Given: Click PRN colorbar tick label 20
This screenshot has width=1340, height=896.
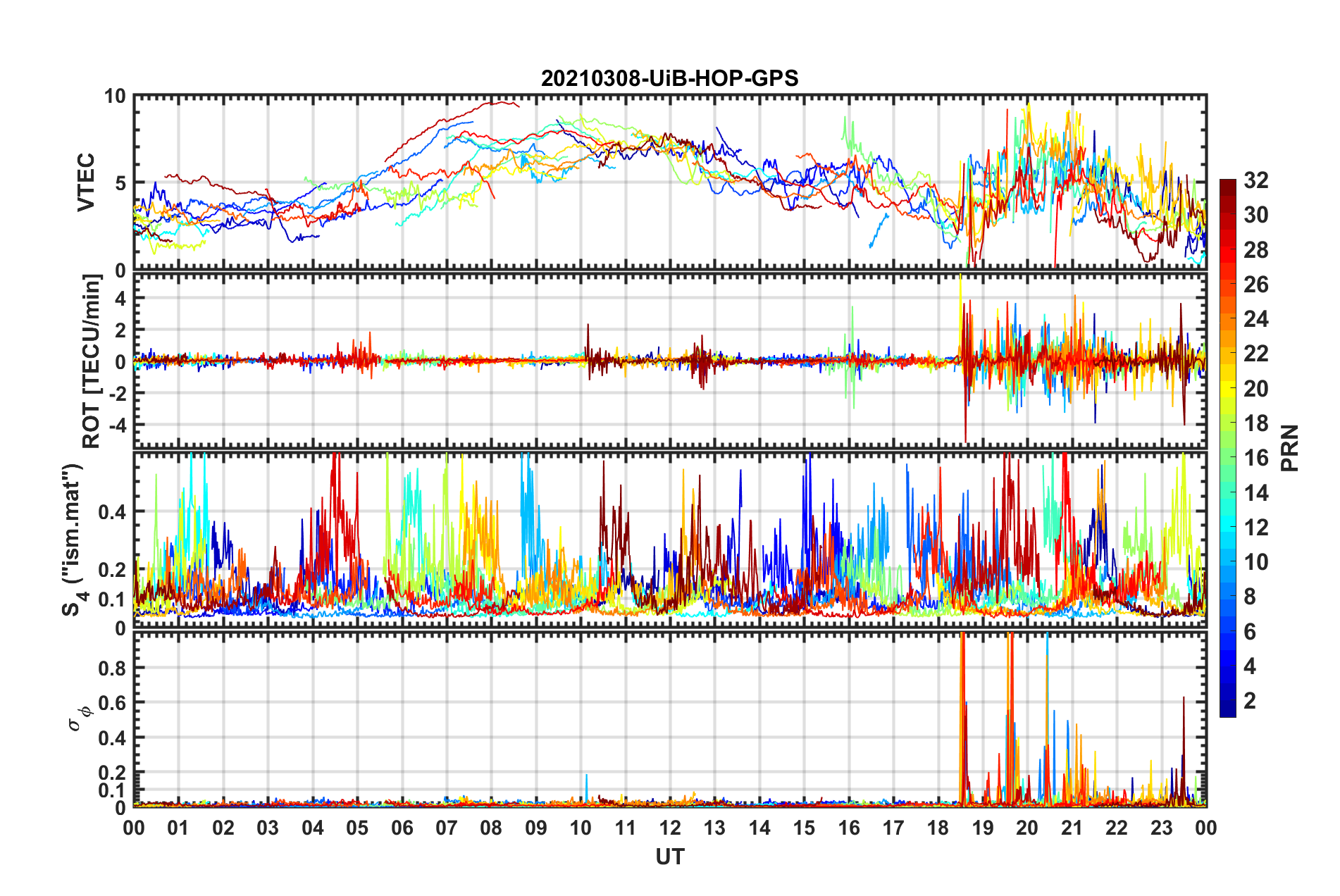Looking at the screenshot, I should tap(1255, 388).
